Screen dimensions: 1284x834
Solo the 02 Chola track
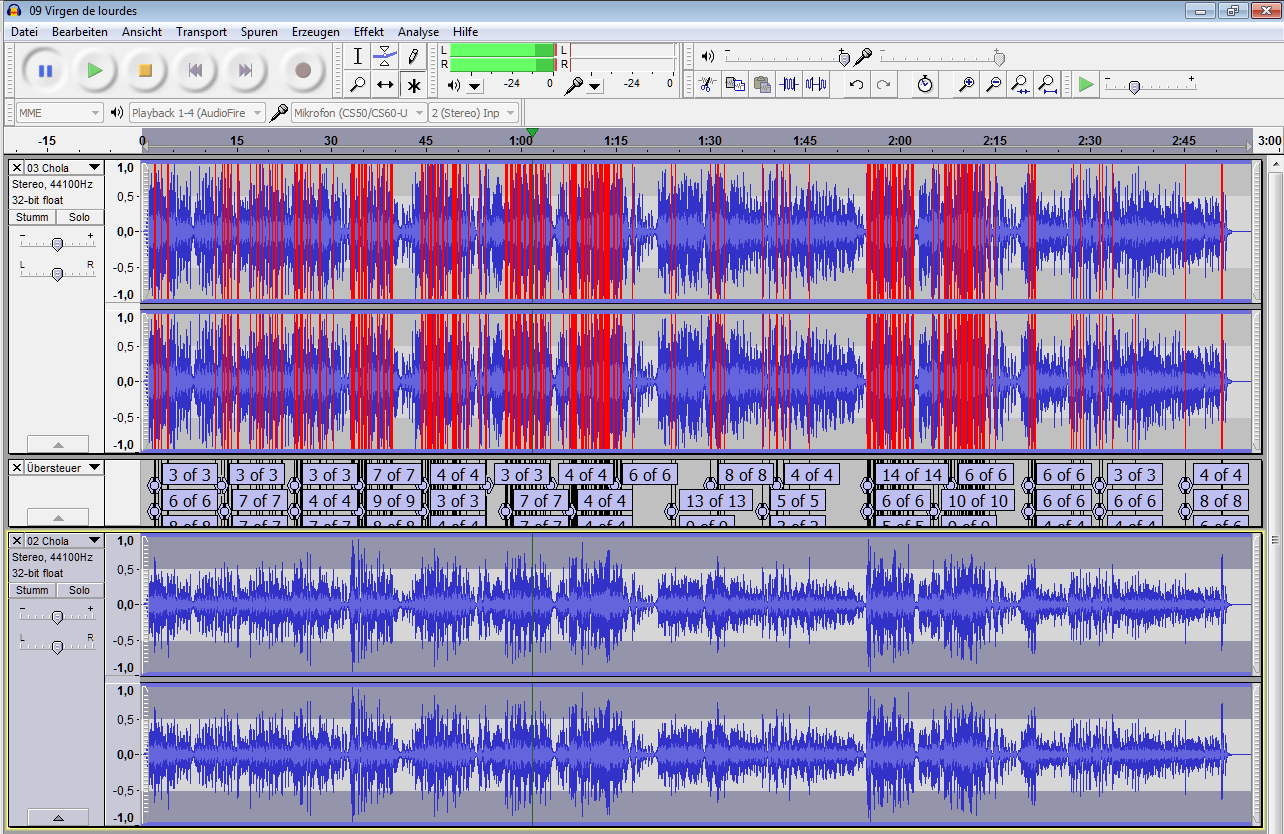tap(79, 590)
